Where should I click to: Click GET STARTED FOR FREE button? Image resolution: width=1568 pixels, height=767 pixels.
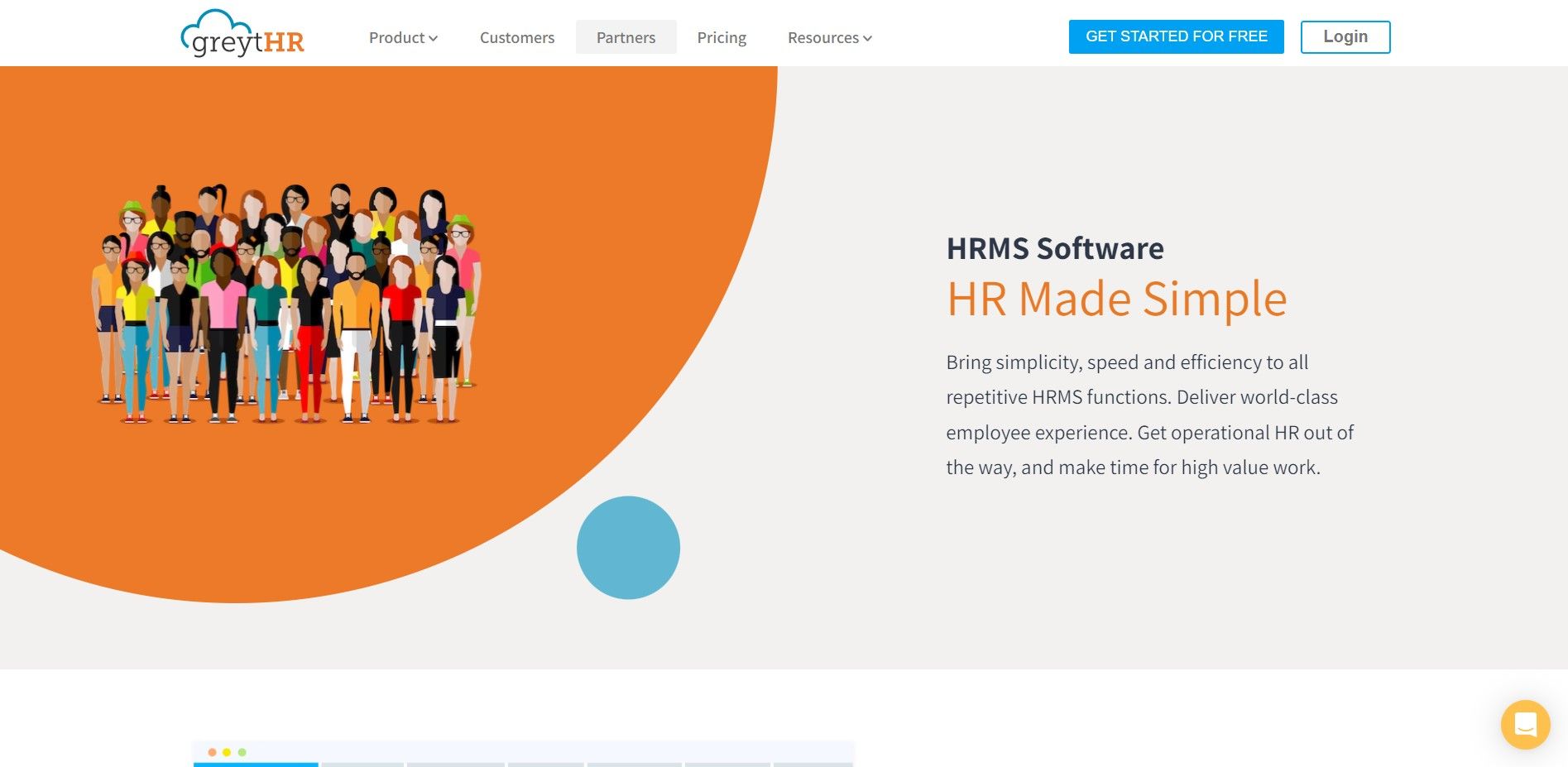(1176, 36)
